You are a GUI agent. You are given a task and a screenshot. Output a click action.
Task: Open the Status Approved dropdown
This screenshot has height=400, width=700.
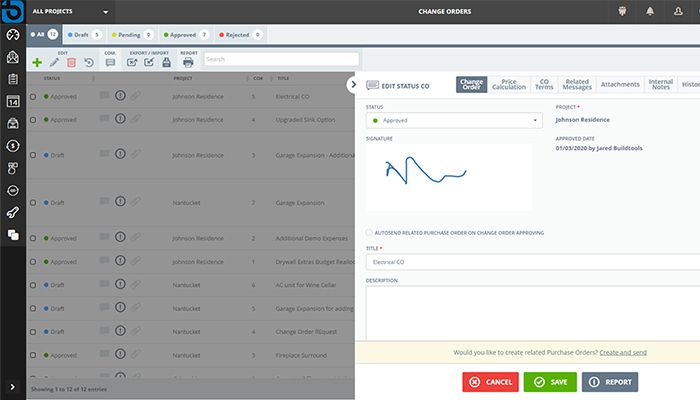point(454,120)
